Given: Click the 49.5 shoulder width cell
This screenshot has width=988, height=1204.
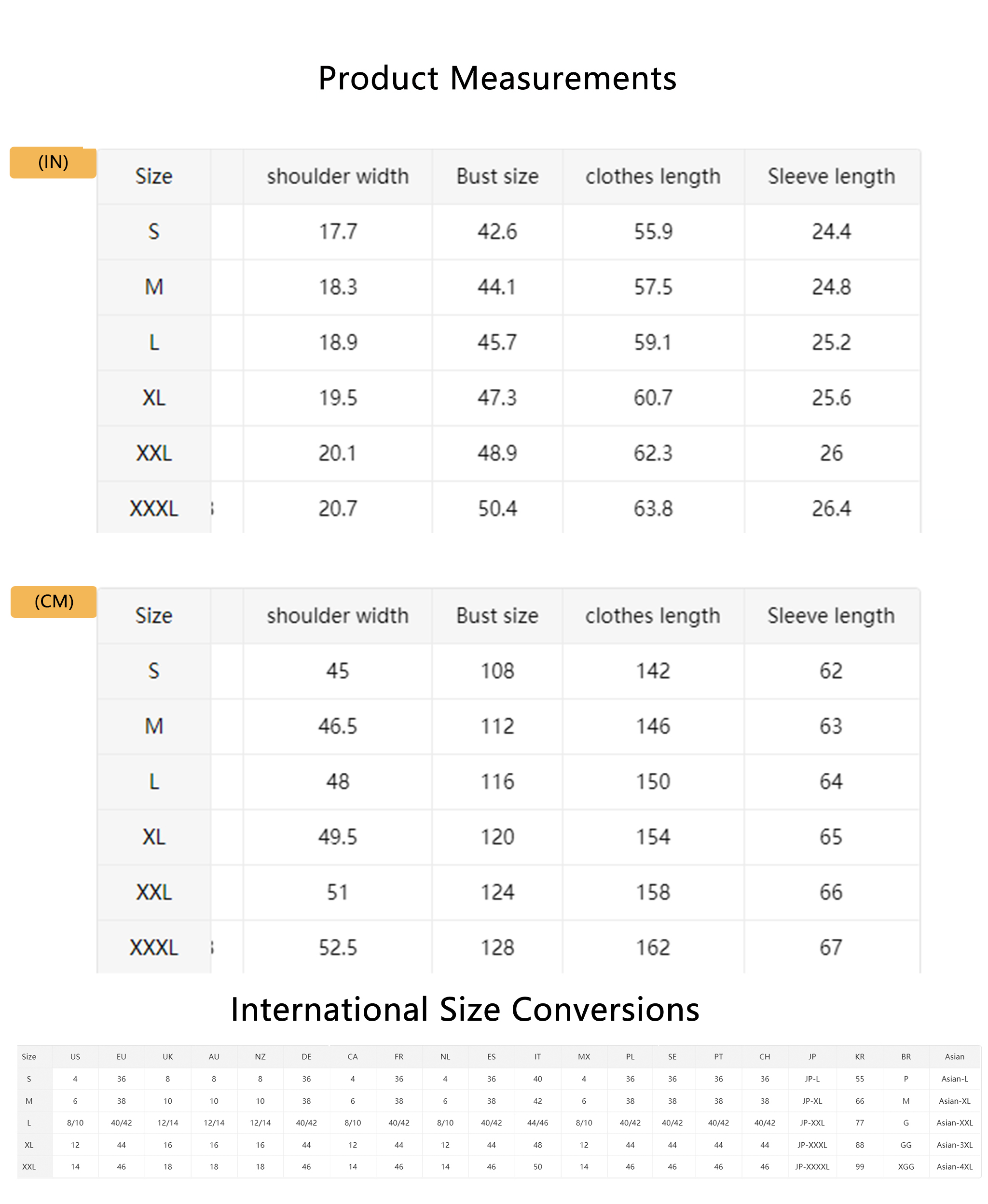Looking at the screenshot, I should click(338, 837).
